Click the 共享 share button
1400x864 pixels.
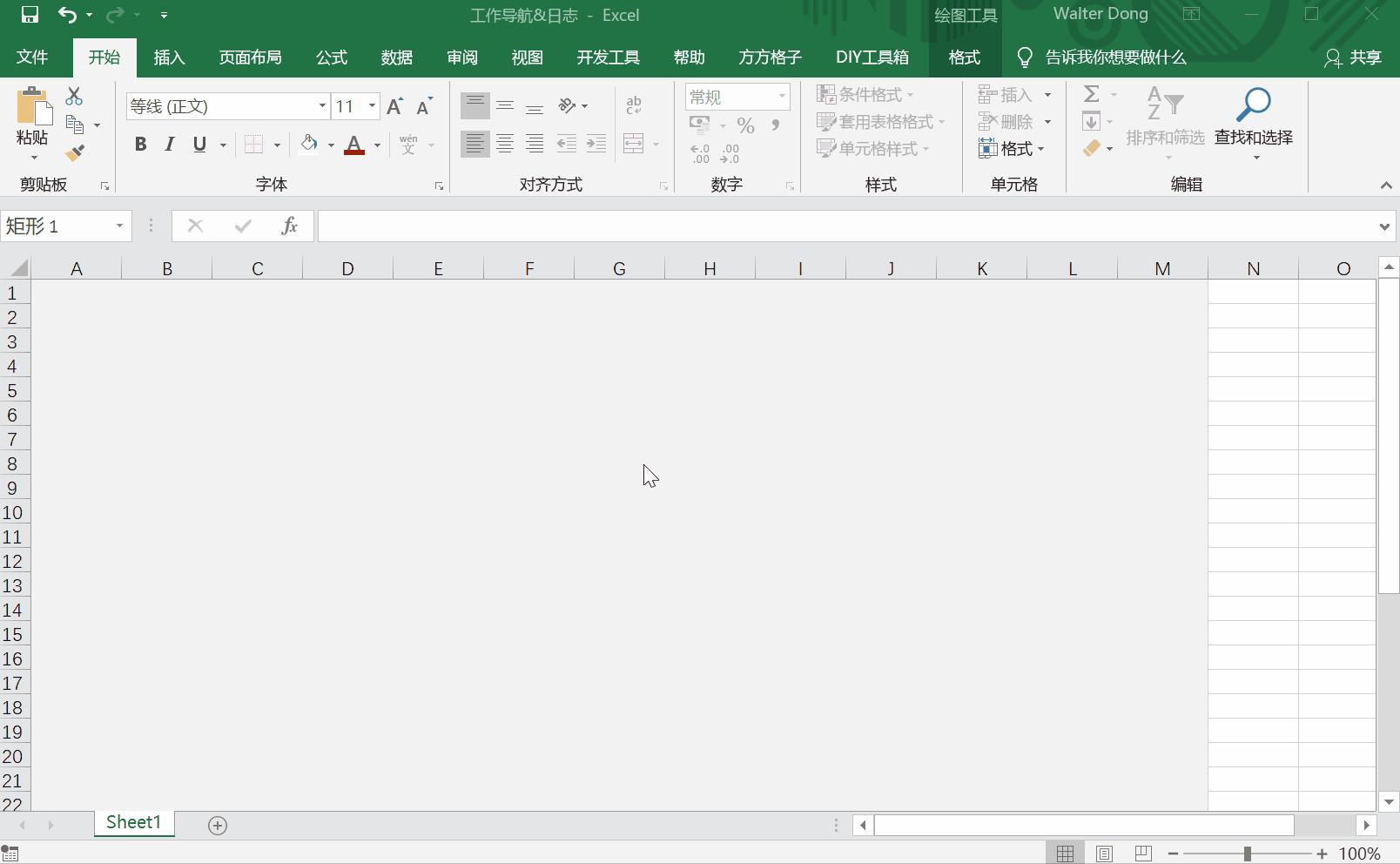coord(1353,57)
